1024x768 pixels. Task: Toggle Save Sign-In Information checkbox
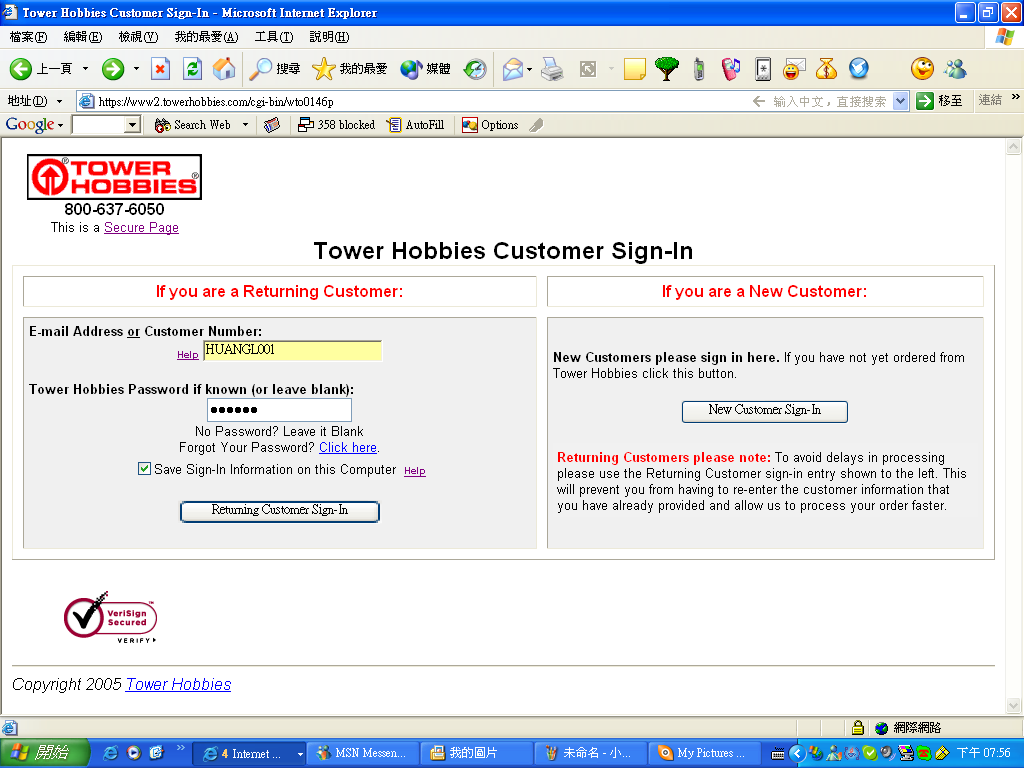(x=145, y=469)
